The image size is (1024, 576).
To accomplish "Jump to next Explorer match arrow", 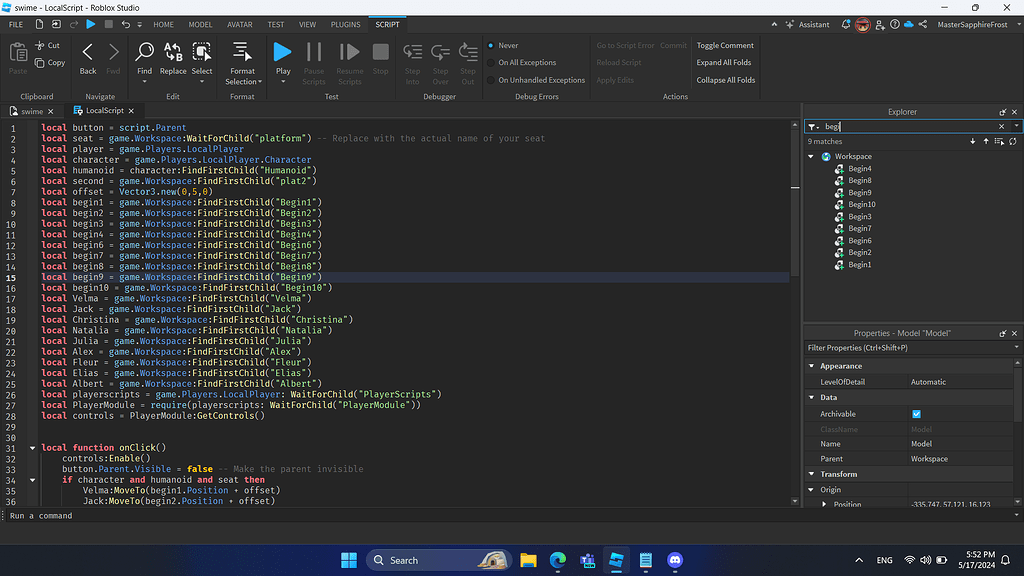I will pos(972,141).
